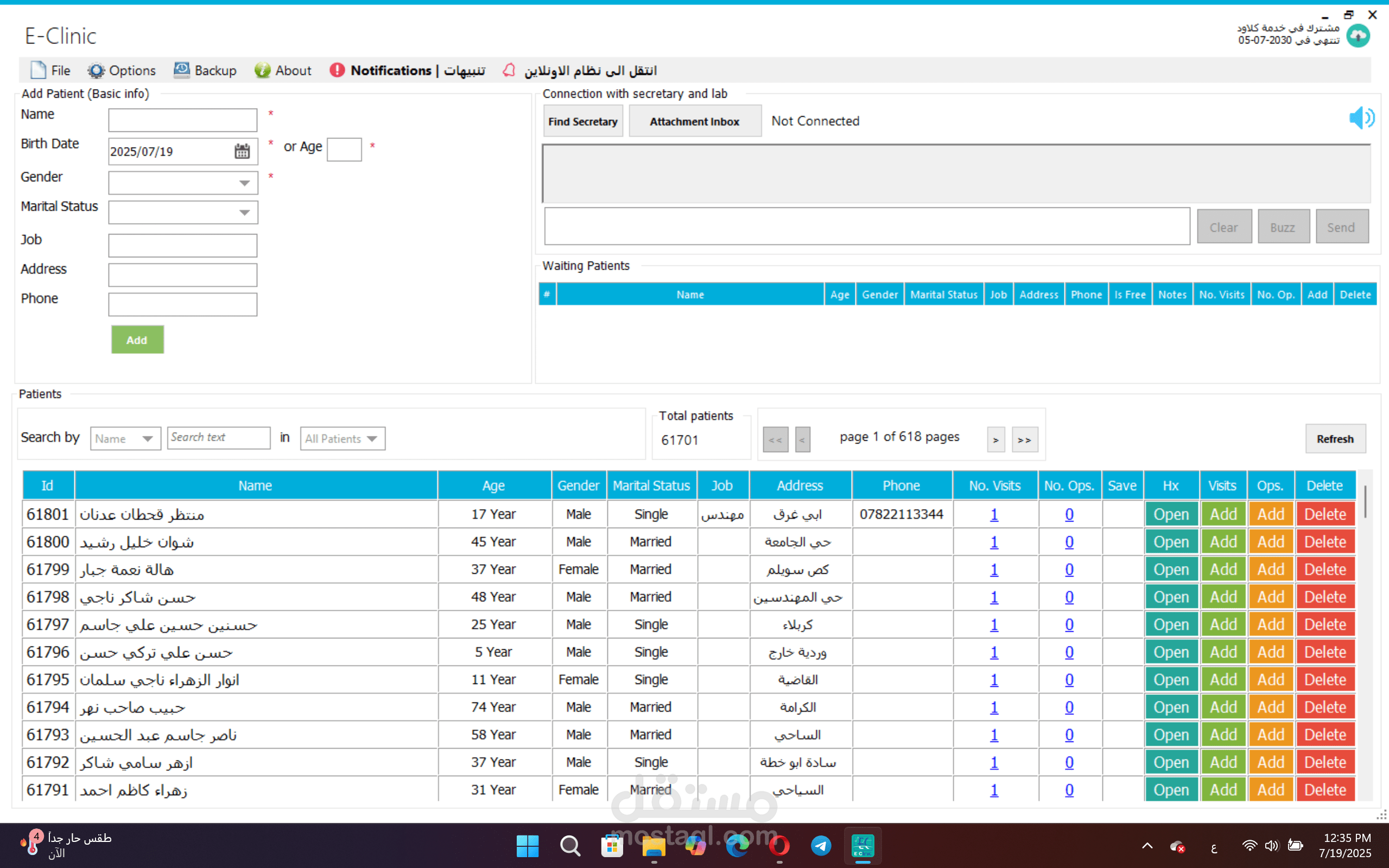
Task: Click the red Notifications alert icon
Action: [x=337, y=70]
